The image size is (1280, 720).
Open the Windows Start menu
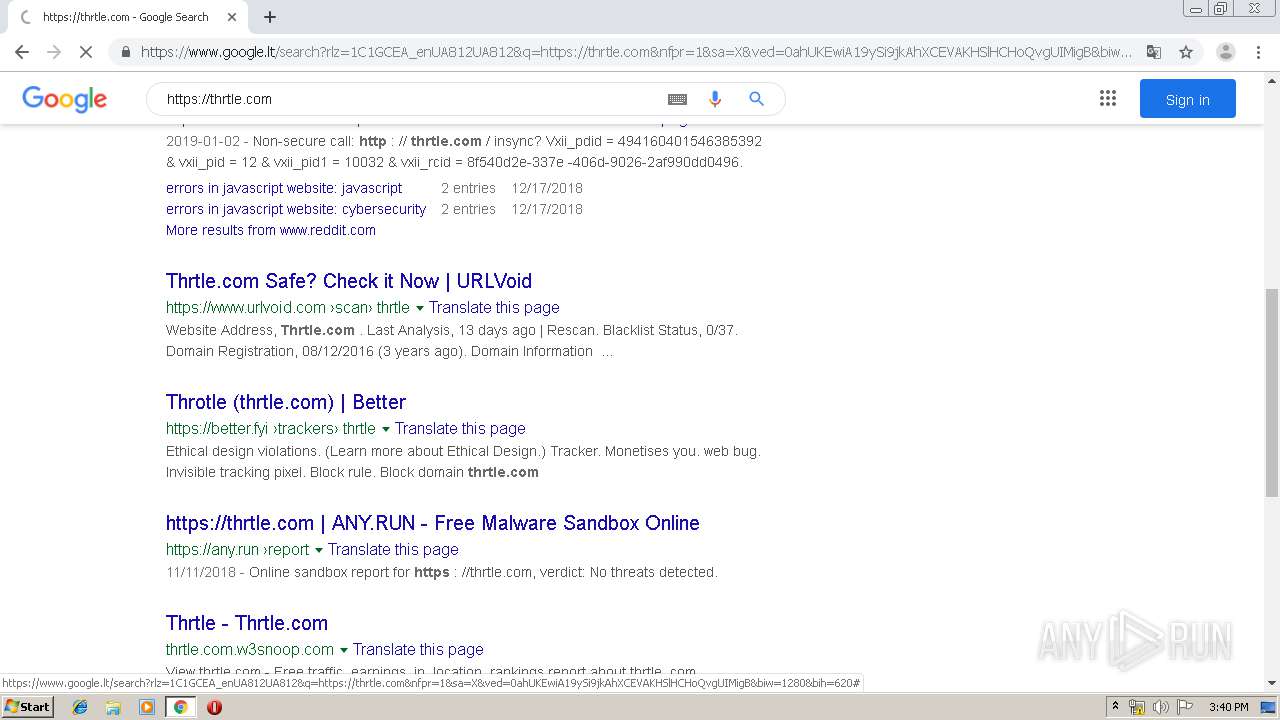pos(28,706)
